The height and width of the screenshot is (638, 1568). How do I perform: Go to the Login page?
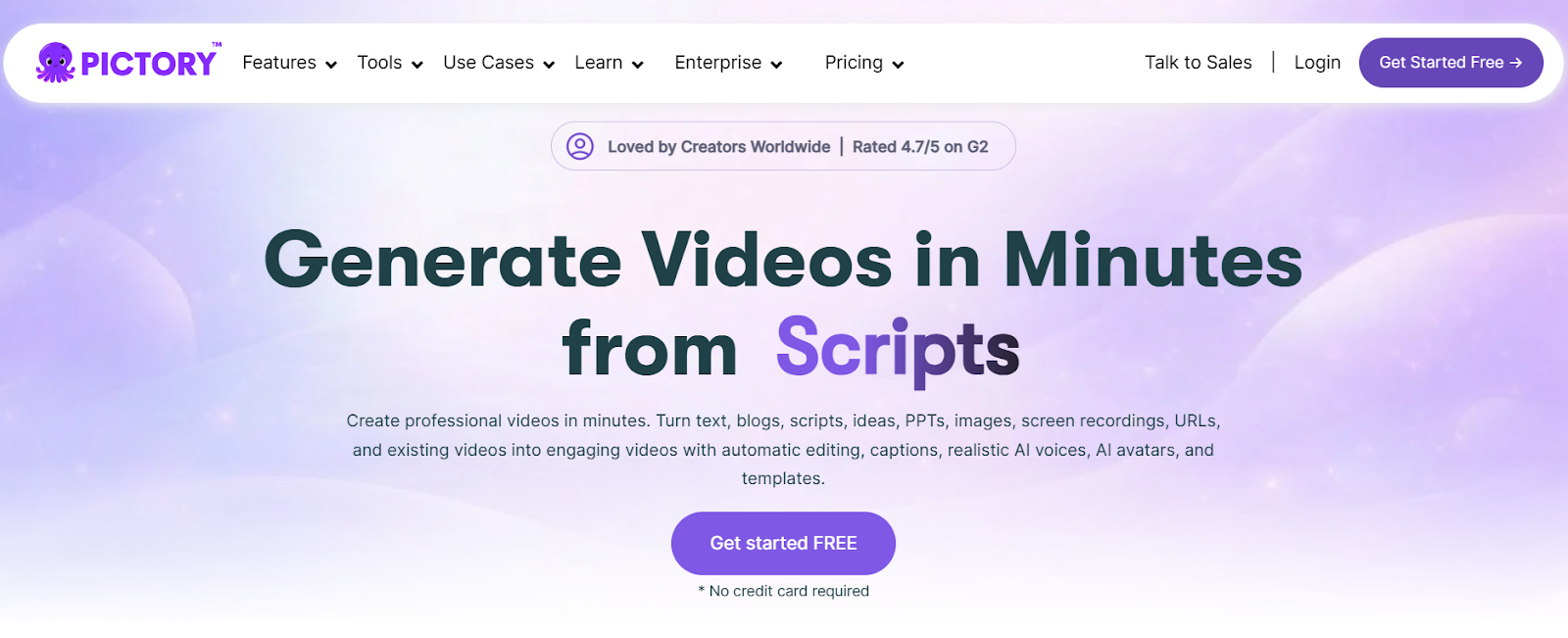tap(1316, 63)
